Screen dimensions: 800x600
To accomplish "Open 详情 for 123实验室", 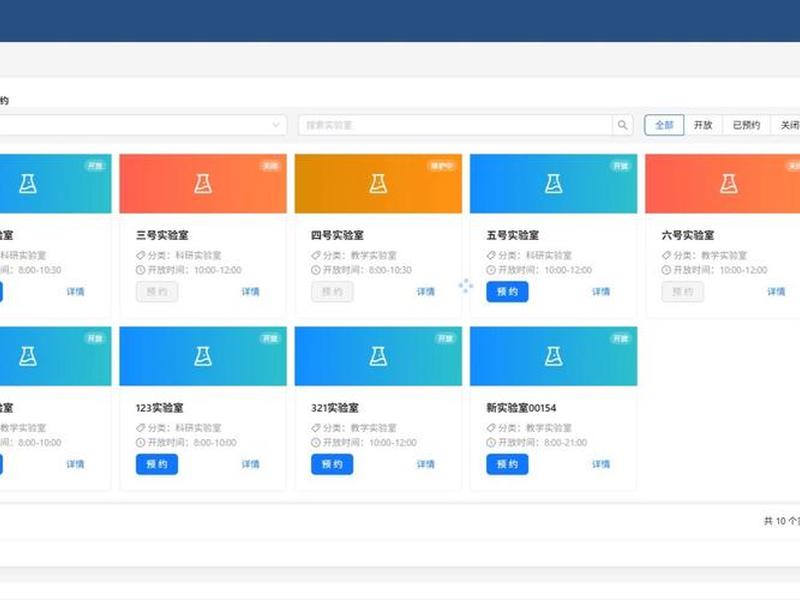I will pyautogui.click(x=251, y=464).
